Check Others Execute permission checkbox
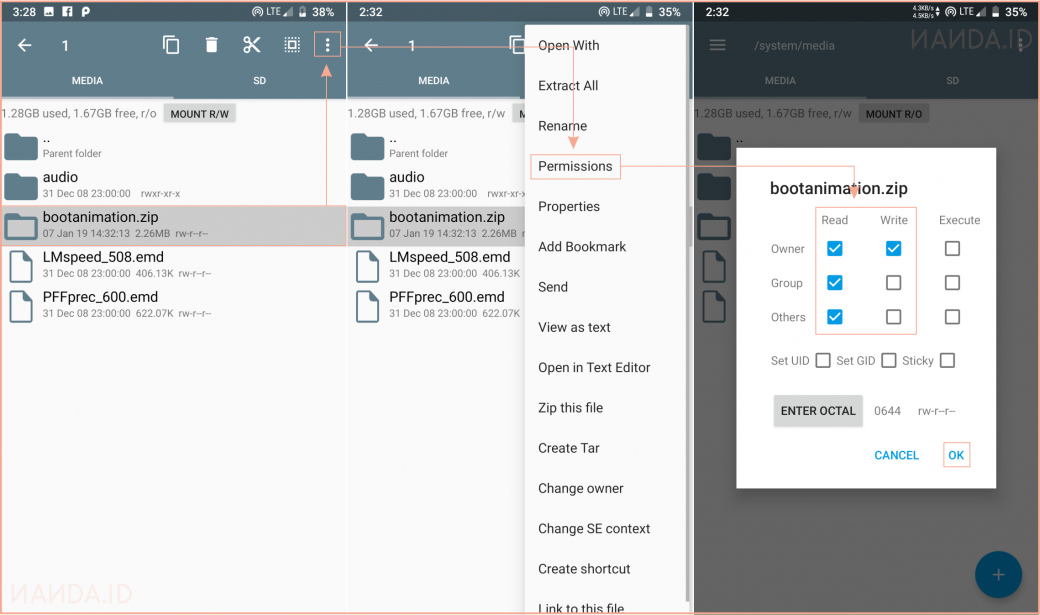1040x615 pixels. tap(952, 317)
